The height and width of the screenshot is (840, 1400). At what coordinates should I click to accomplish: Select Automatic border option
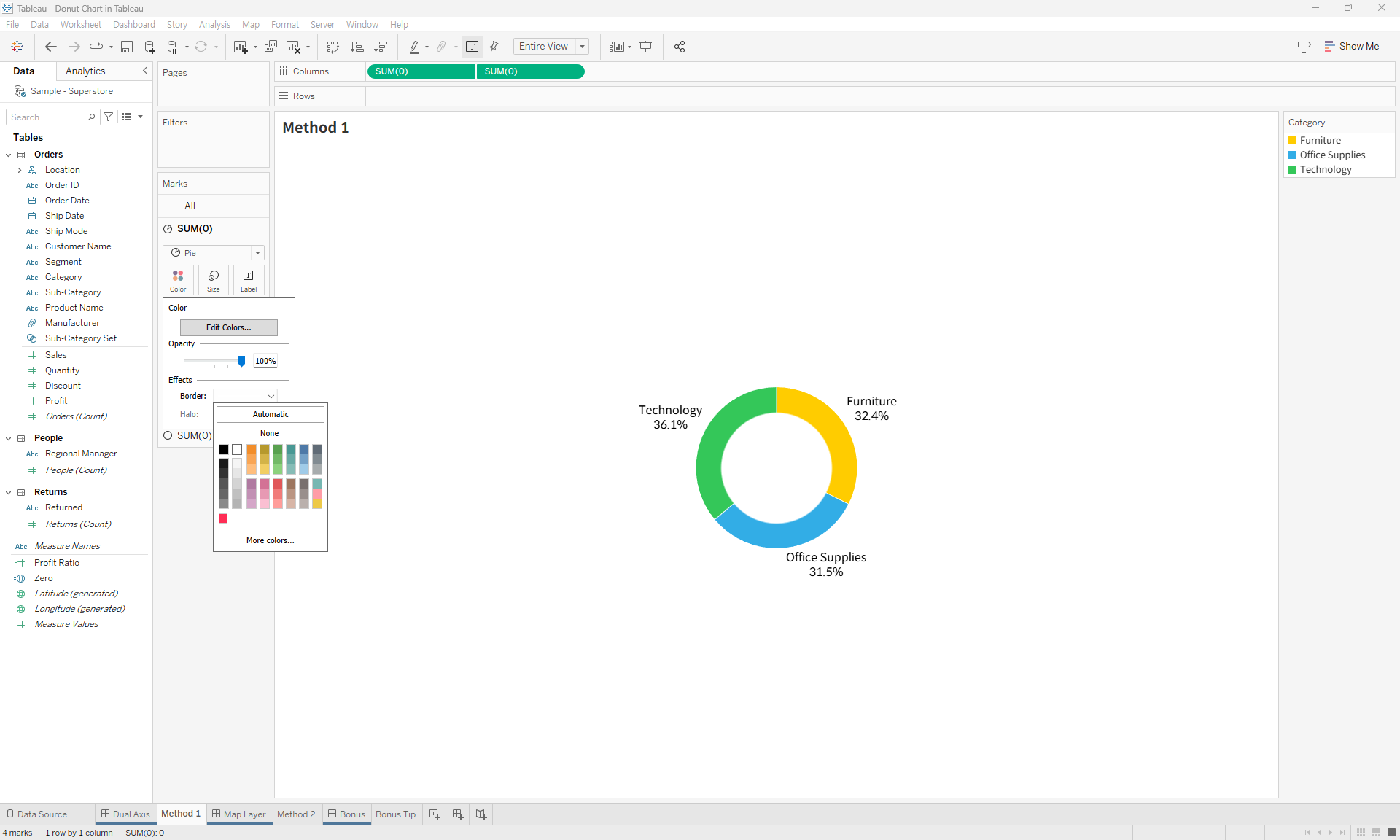coord(269,413)
